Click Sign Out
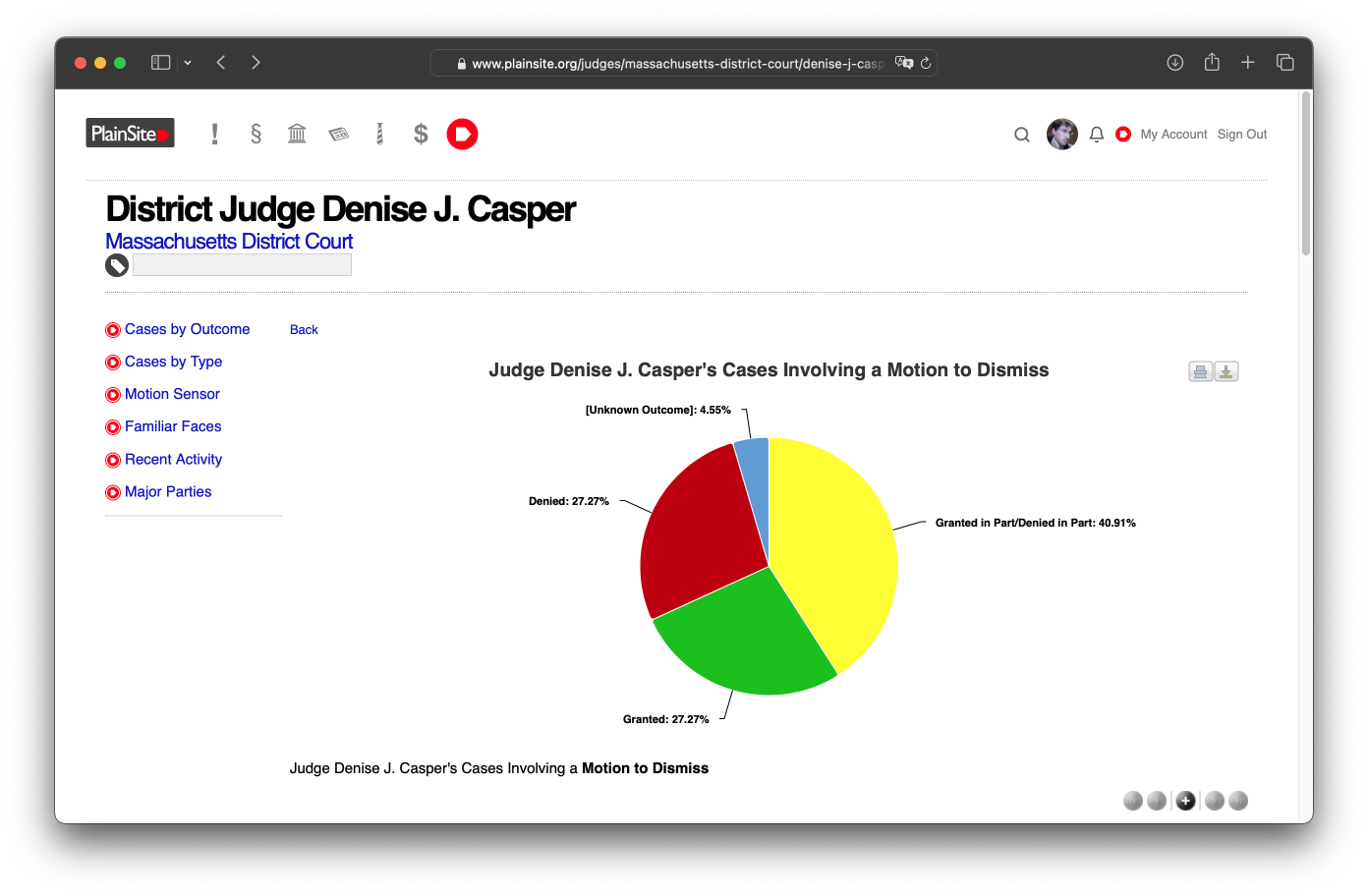The height and width of the screenshot is (896, 1368). coord(1242,135)
